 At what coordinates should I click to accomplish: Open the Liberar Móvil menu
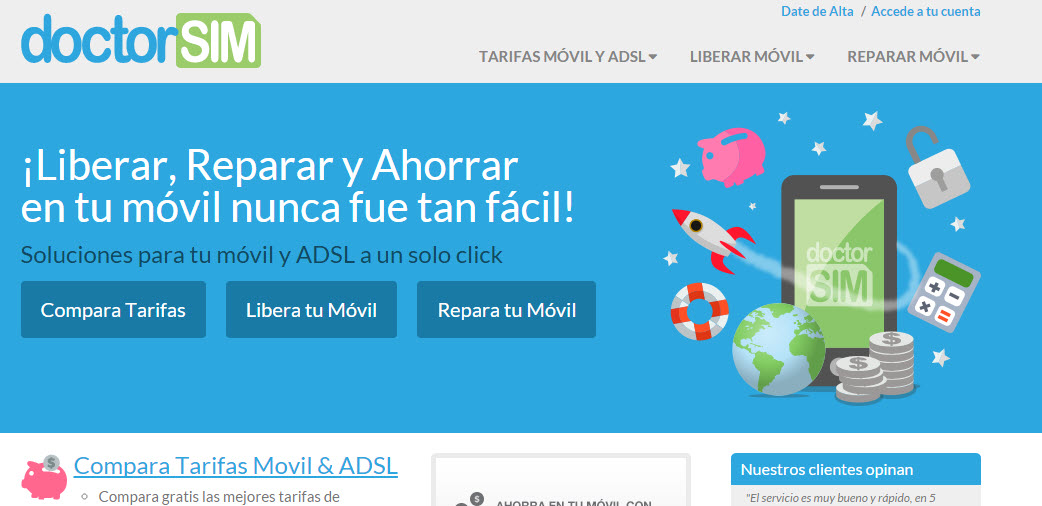pyautogui.click(x=752, y=57)
